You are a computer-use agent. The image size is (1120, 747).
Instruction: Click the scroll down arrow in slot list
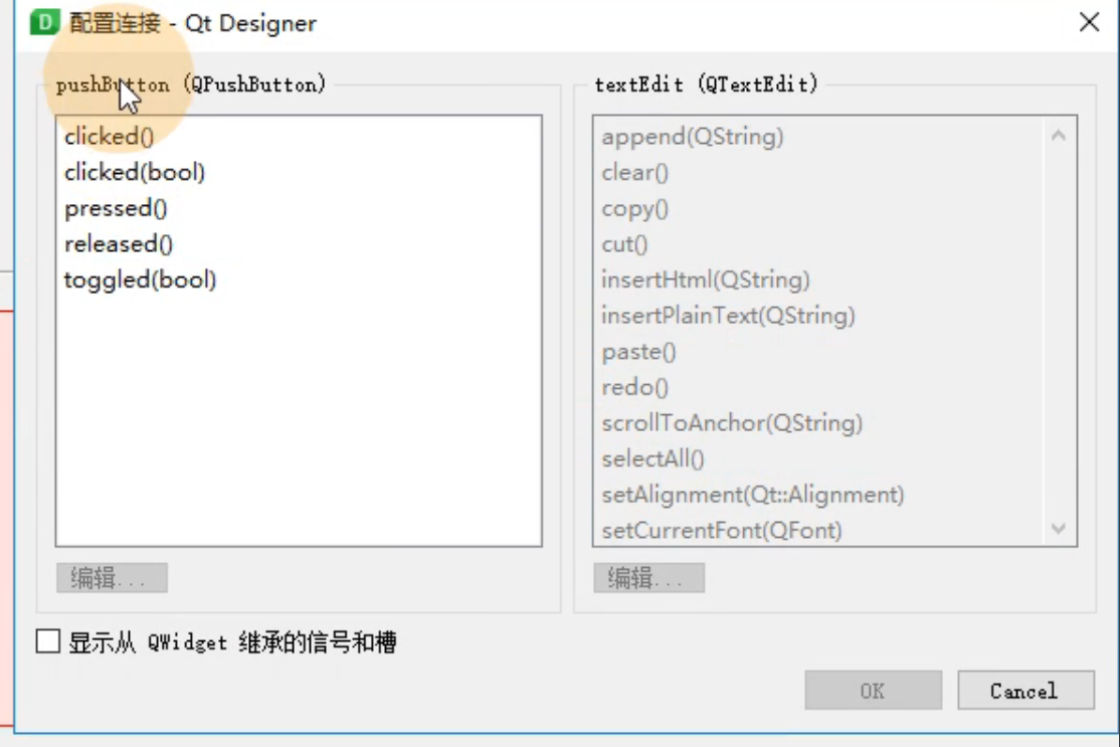[1059, 528]
